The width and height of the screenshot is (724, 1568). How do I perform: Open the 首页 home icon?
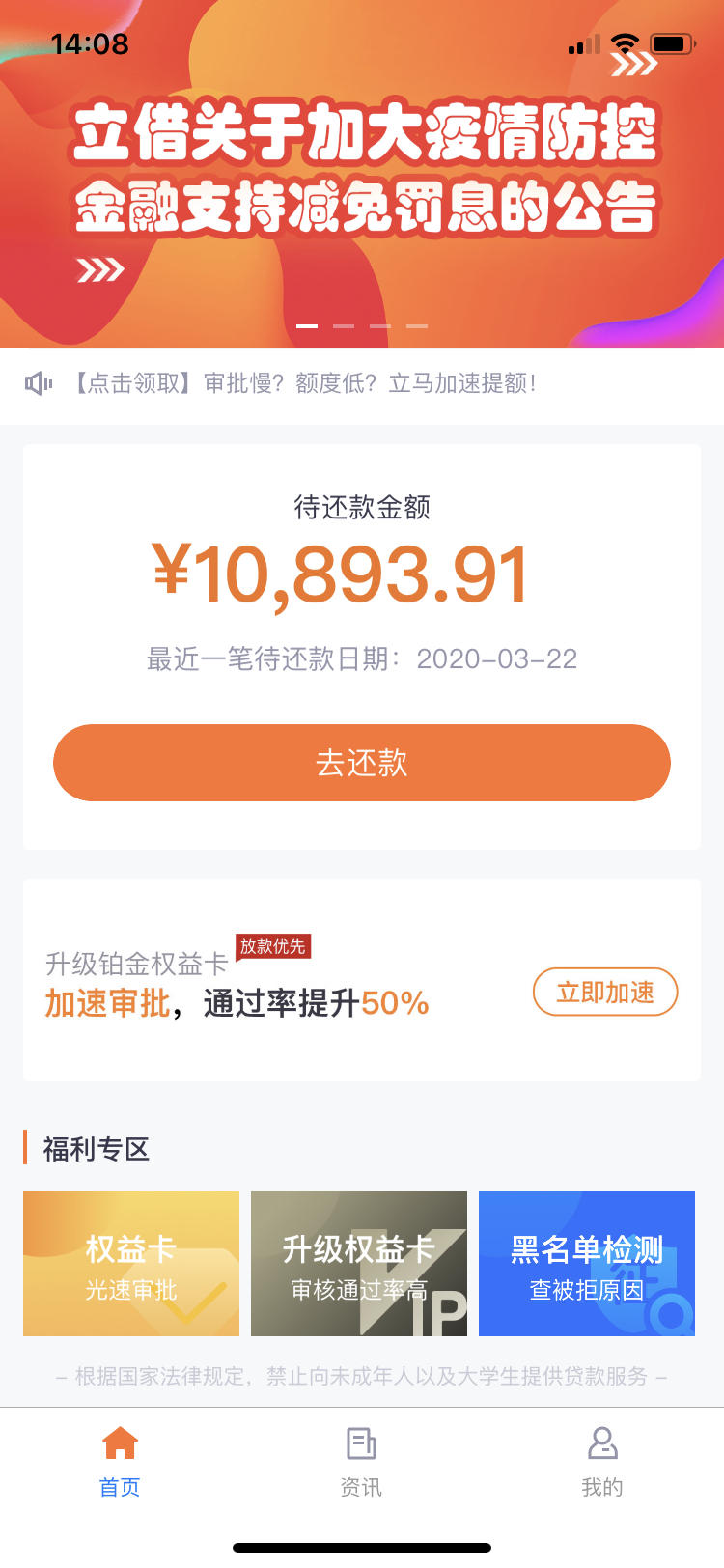pyautogui.click(x=120, y=1442)
